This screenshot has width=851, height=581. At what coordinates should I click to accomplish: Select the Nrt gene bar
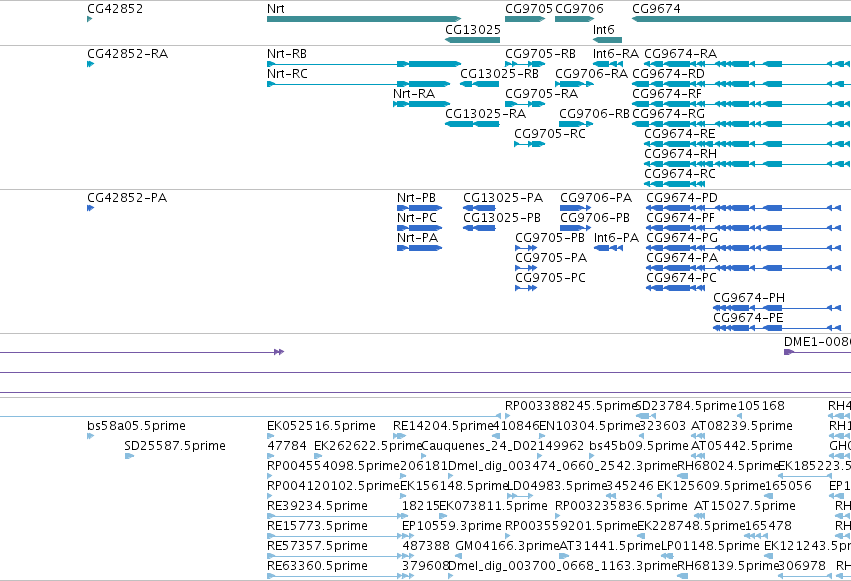[364, 19]
